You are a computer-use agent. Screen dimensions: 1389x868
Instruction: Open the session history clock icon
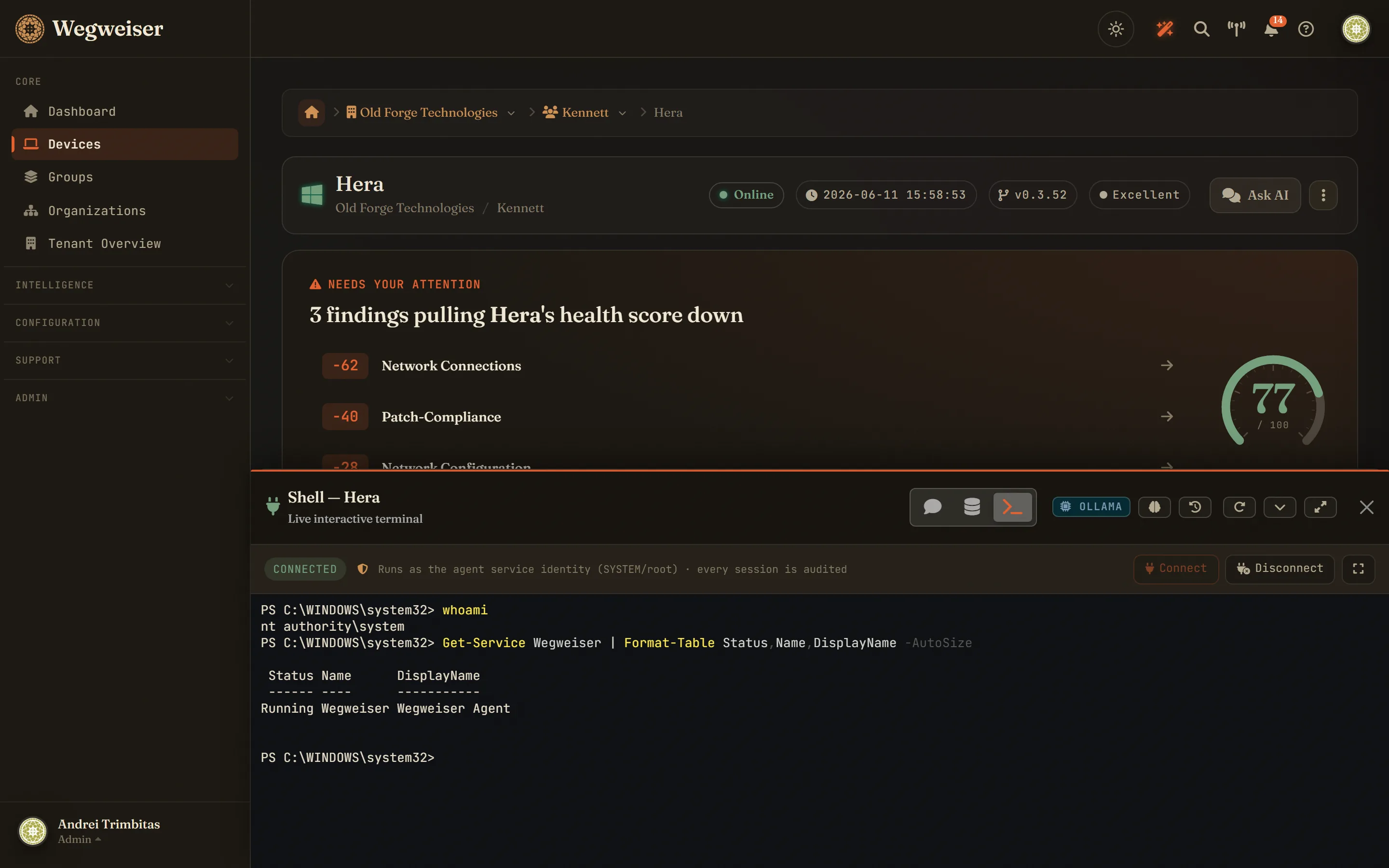point(1195,507)
